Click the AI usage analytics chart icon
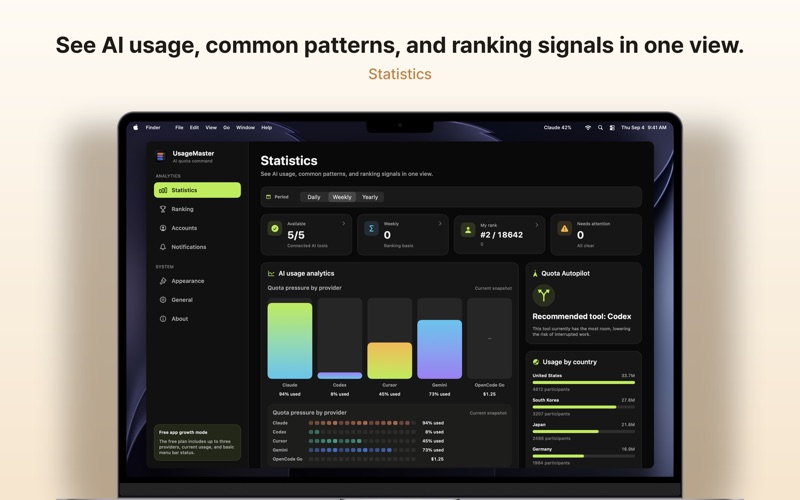Image resolution: width=800 pixels, height=500 pixels. point(271,273)
